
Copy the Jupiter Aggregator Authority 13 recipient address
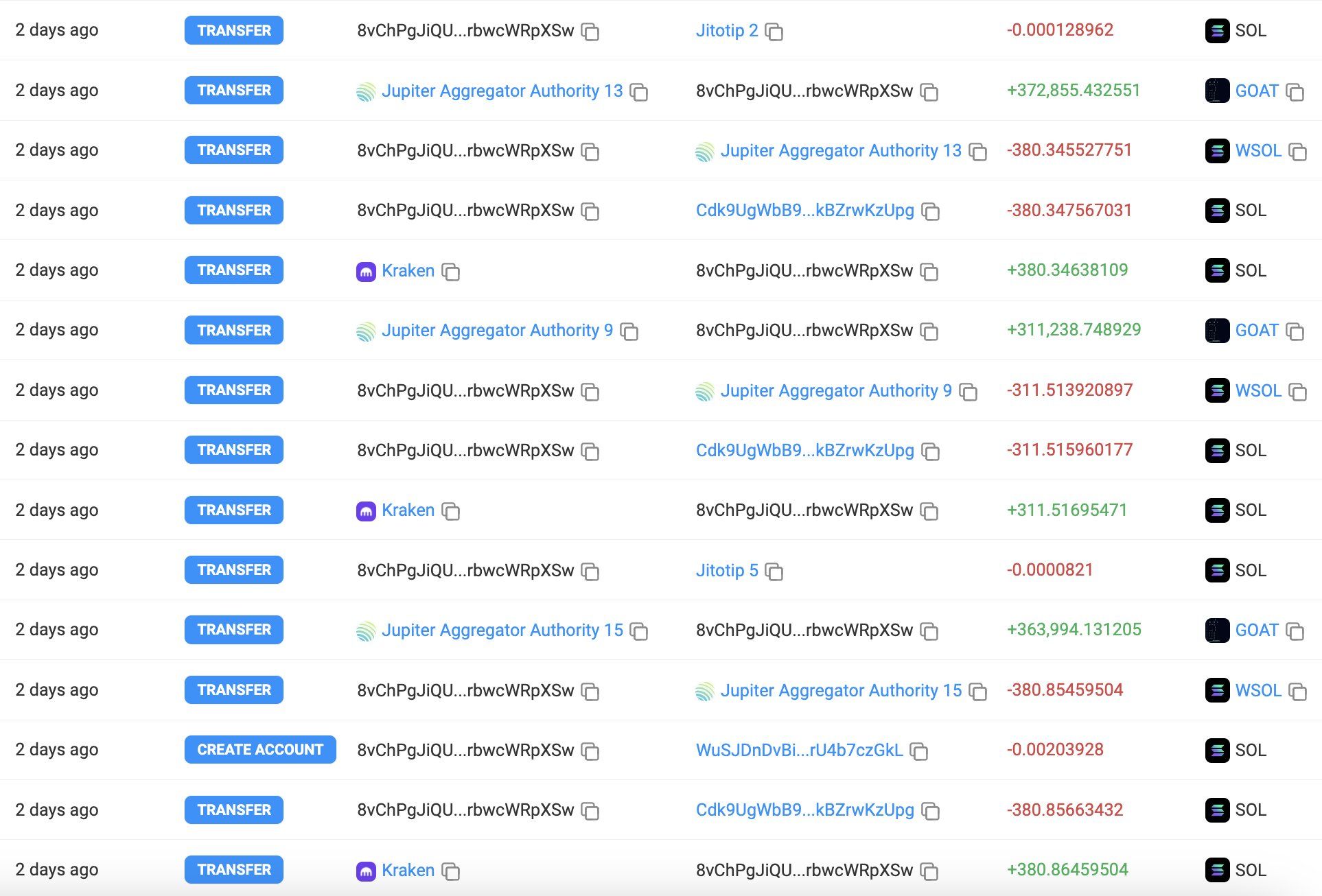click(x=977, y=152)
